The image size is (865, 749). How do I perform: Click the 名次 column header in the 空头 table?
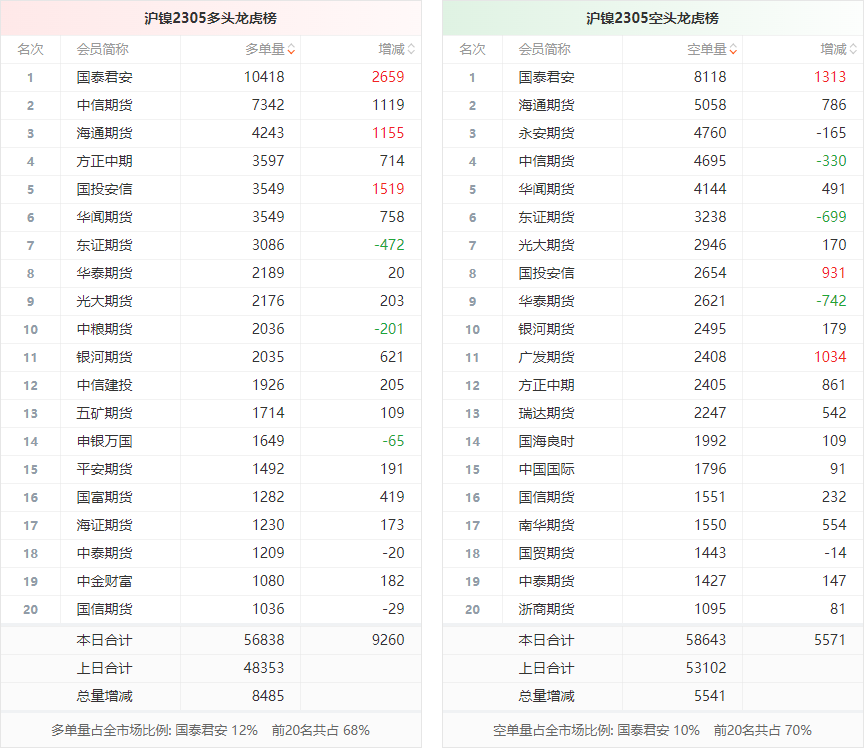coord(472,49)
